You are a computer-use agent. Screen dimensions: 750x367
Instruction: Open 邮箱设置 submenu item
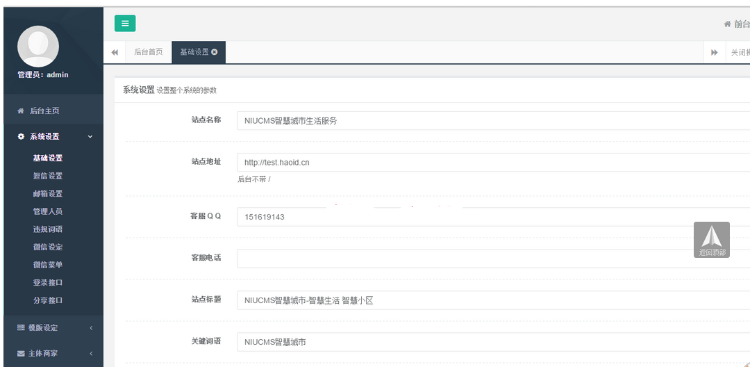pyautogui.click(x=48, y=194)
